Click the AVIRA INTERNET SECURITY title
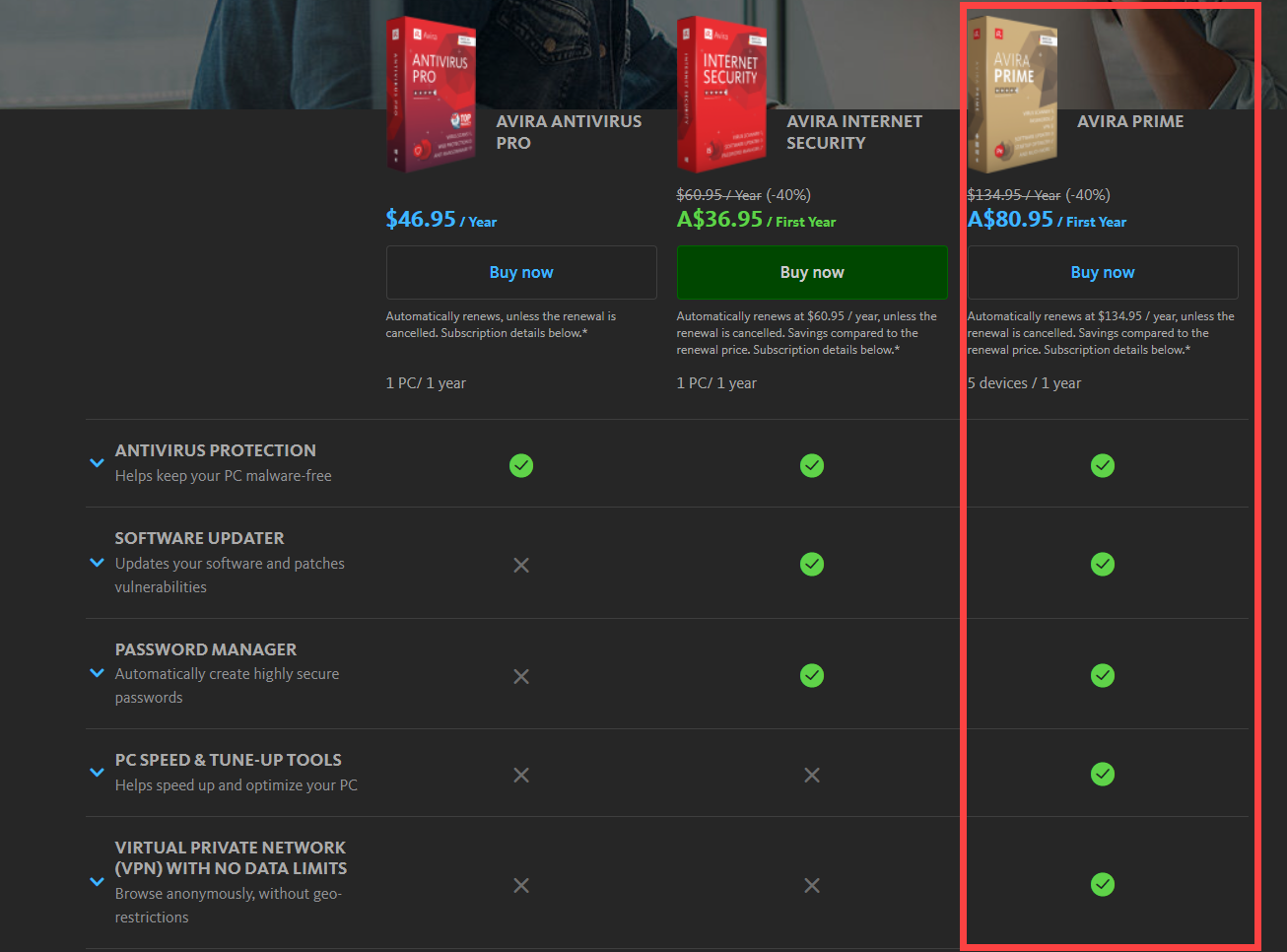This screenshot has width=1287, height=952. [x=854, y=132]
